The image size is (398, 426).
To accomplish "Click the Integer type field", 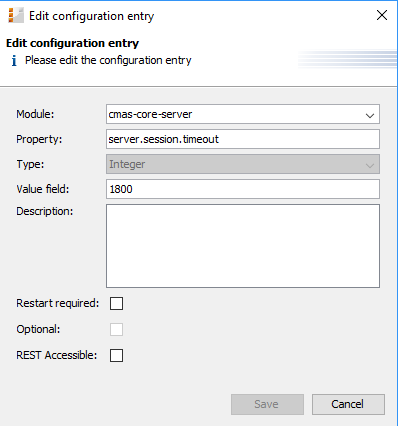I will pos(243,164).
